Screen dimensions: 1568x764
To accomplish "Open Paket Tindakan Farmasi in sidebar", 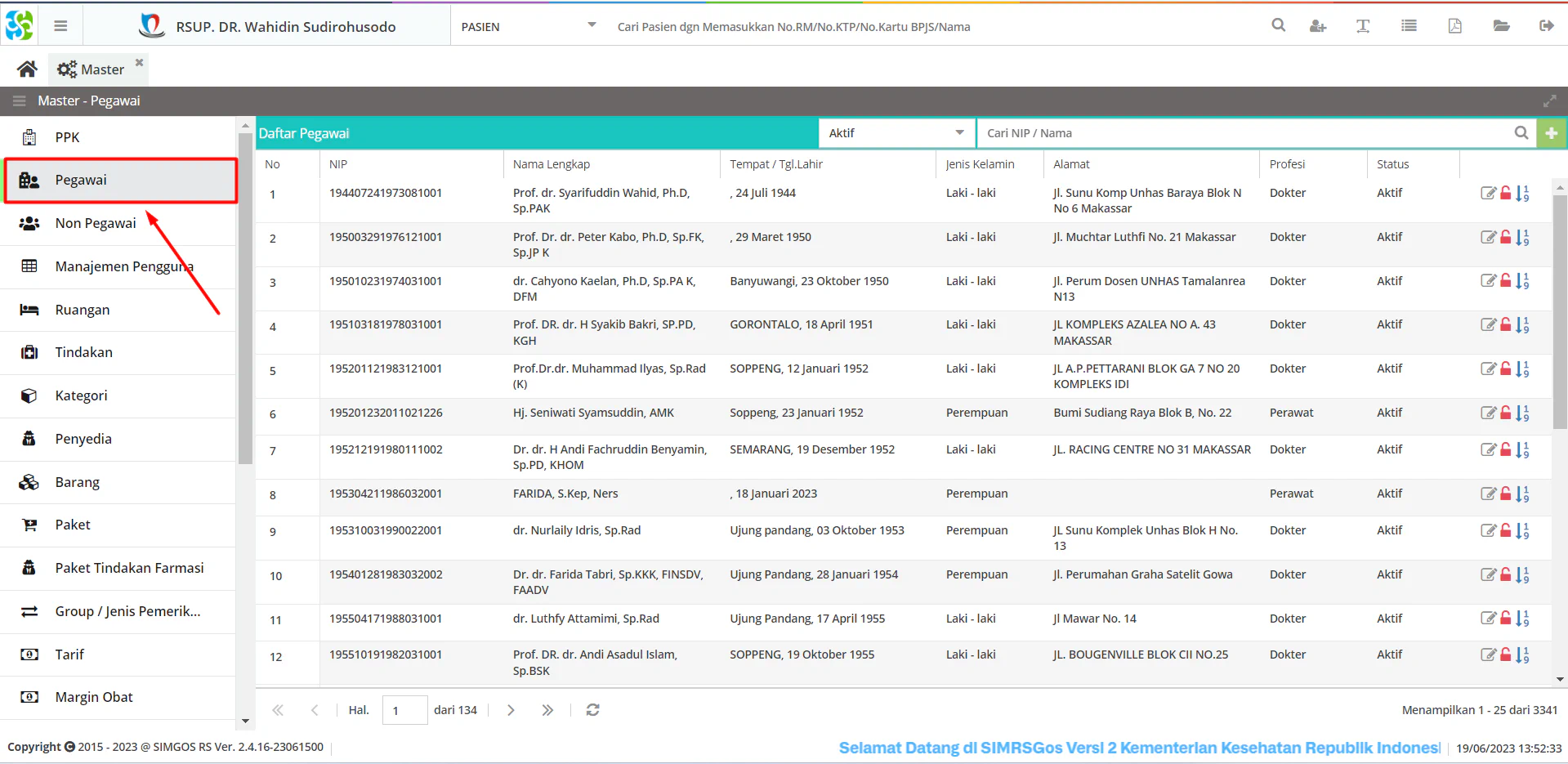I will tap(118, 568).
